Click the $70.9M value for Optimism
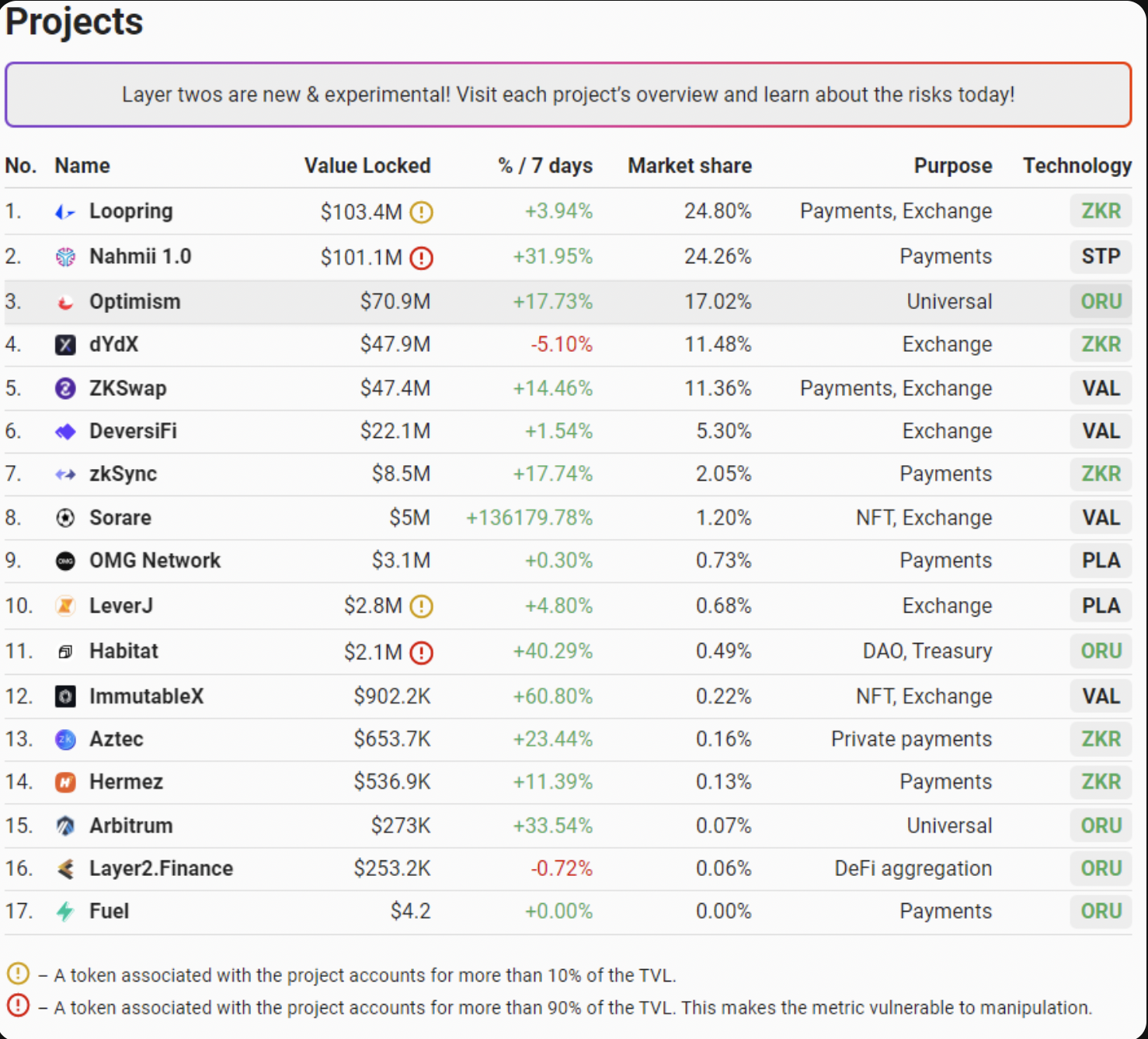The height and width of the screenshot is (1039, 1148). [x=395, y=301]
